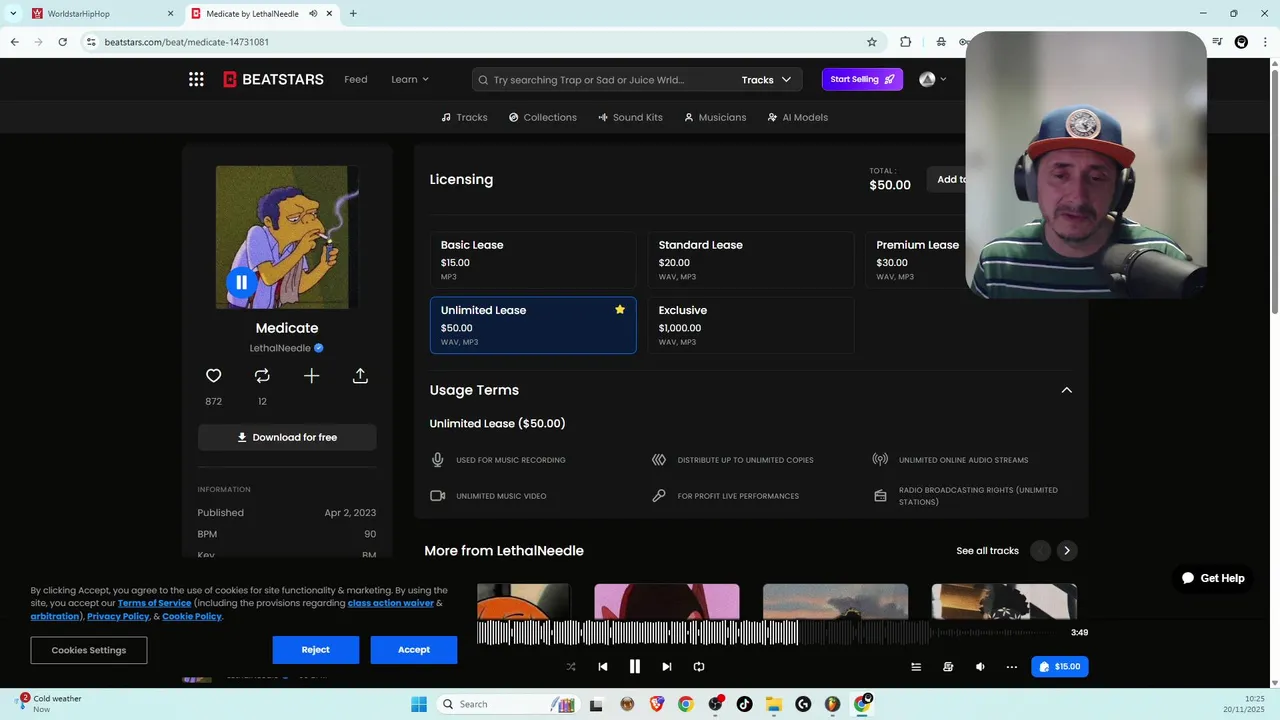1280x720 pixels.
Task: Select the Unlimited Lease $50.00 option
Action: click(x=533, y=325)
